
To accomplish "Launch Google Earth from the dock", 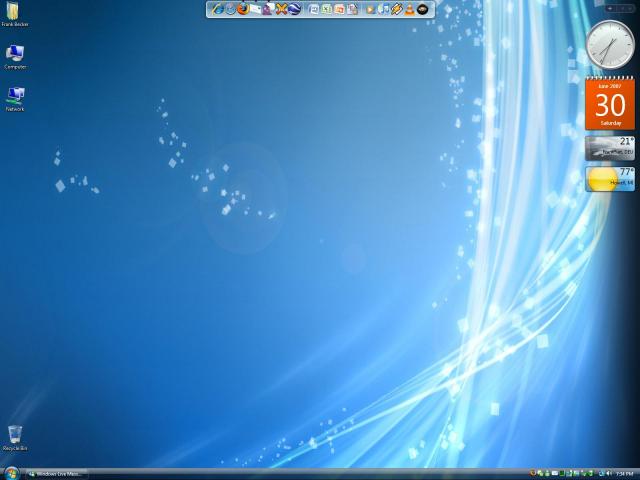I will coord(294,9).
